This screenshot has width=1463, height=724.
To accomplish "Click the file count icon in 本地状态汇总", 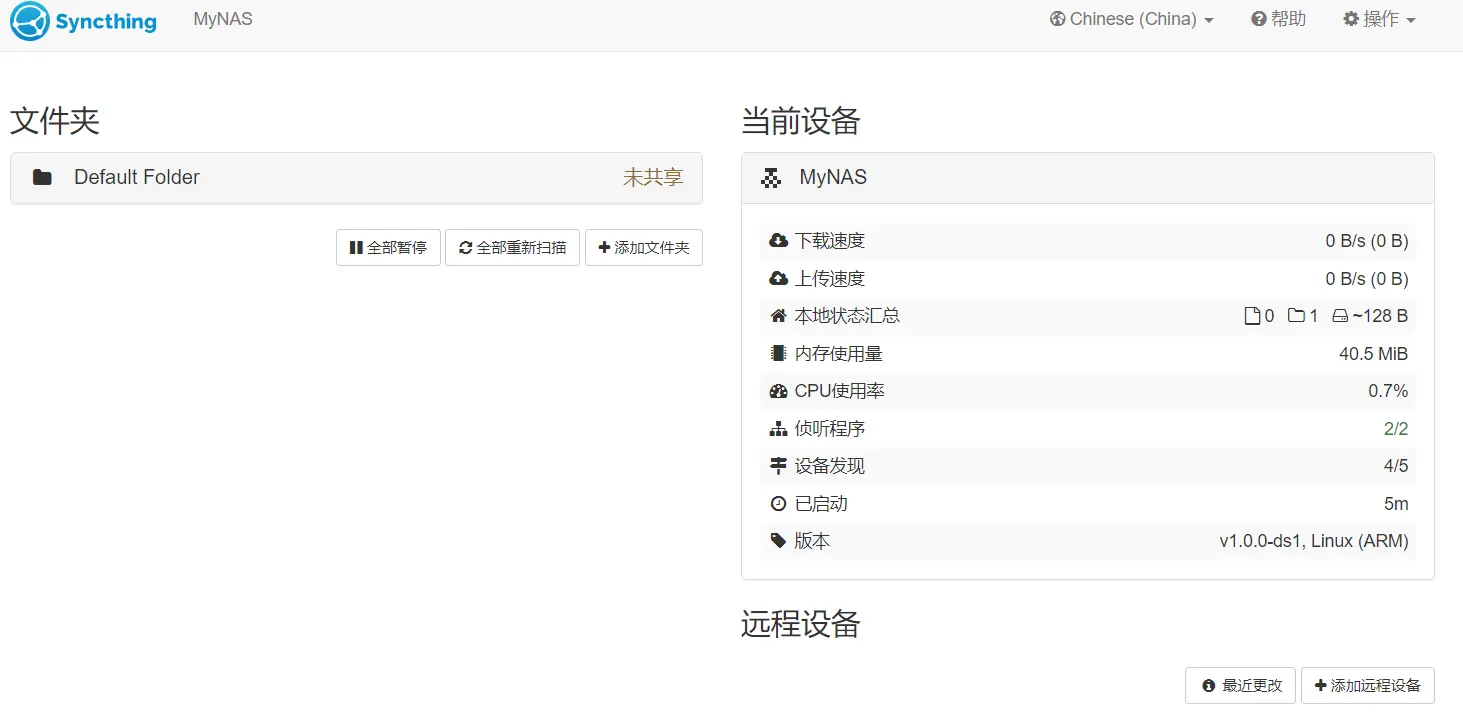I will (x=1251, y=316).
